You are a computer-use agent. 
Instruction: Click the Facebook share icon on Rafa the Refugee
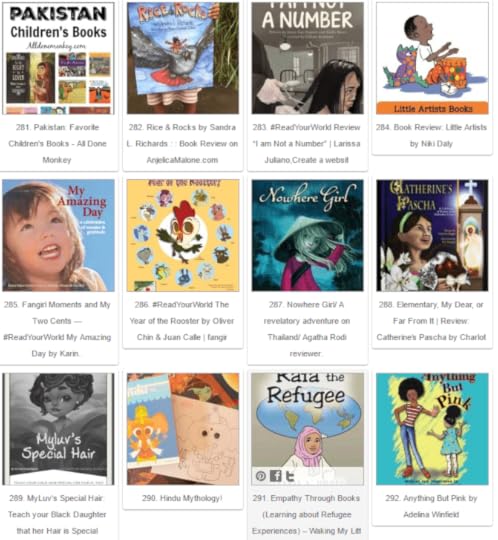pyautogui.click(x=275, y=476)
